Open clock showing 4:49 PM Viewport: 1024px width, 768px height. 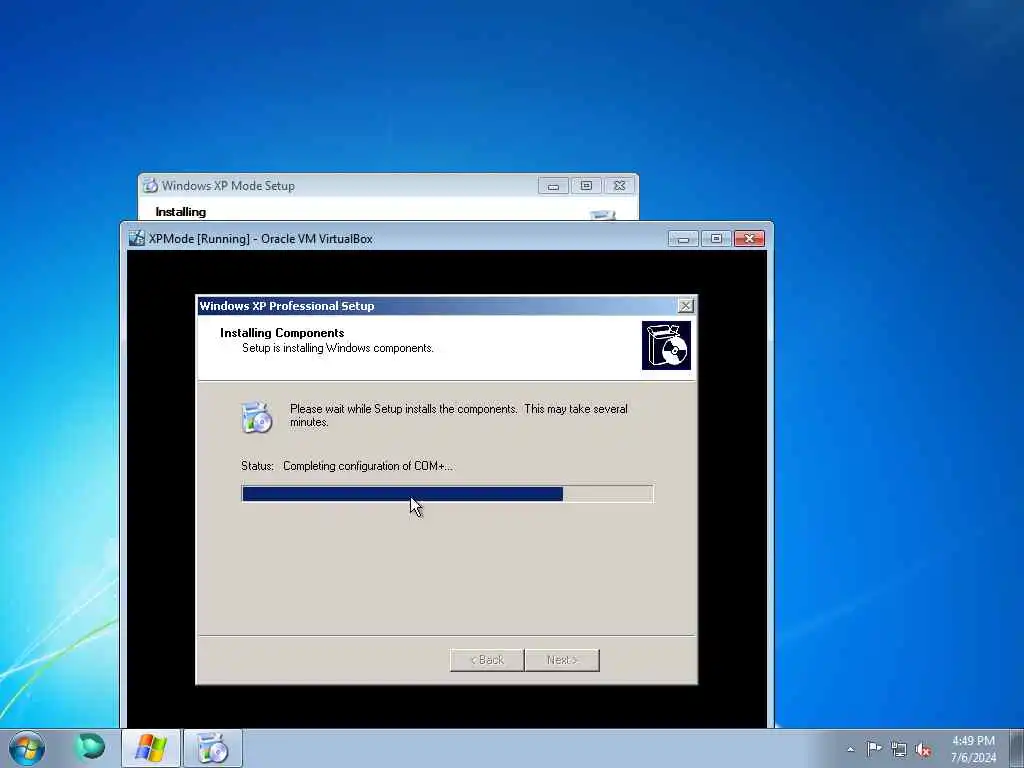coord(973,749)
